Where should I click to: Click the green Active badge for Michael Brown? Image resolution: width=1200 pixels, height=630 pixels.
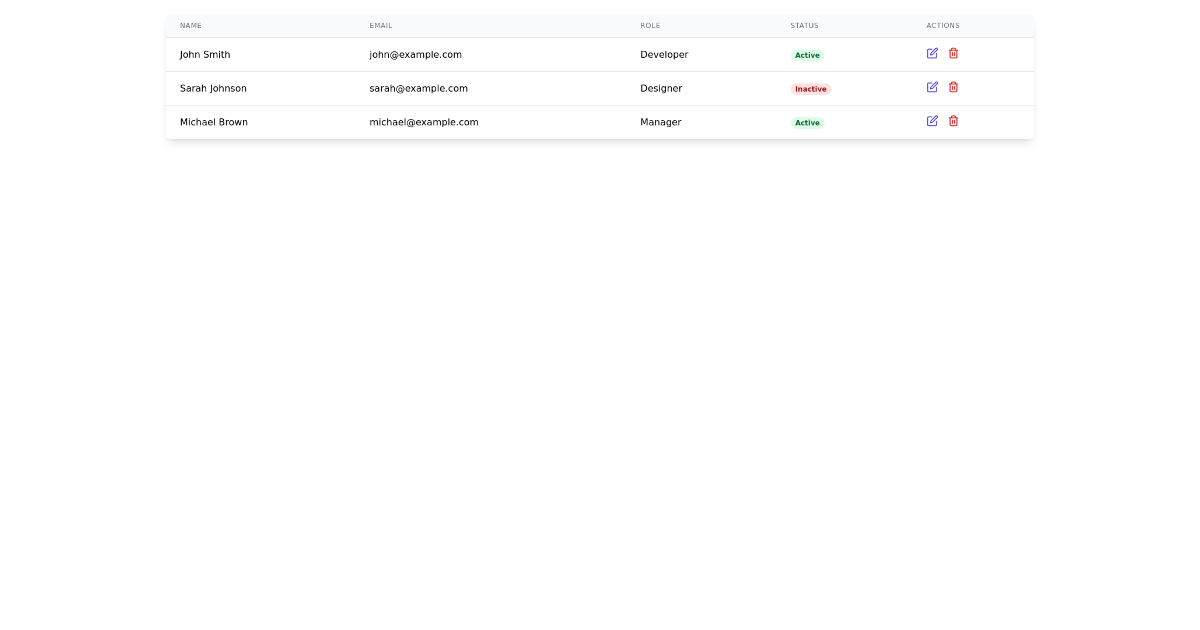[x=807, y=122]
